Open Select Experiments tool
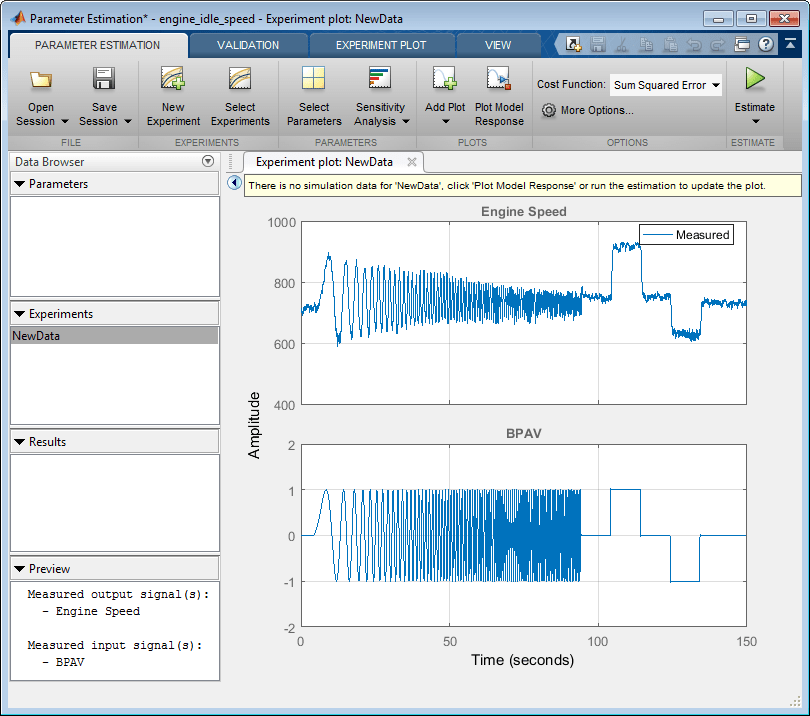810x716 pixels. 240,80
